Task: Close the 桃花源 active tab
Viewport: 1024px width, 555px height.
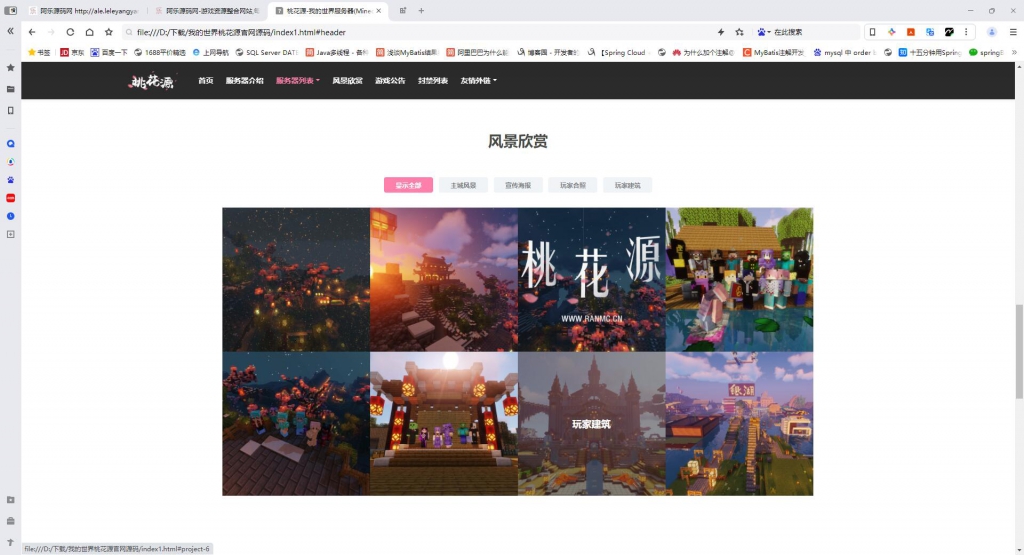Action: [x=378, y=11]
